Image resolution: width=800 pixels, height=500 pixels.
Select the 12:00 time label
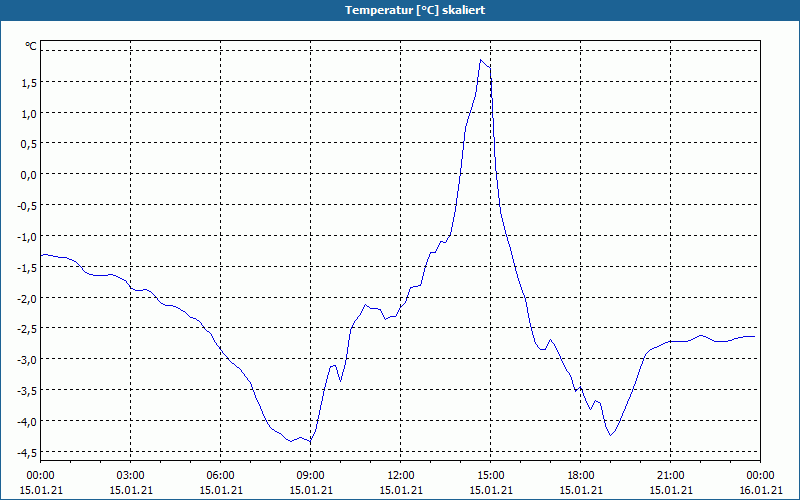pos(401,476)
